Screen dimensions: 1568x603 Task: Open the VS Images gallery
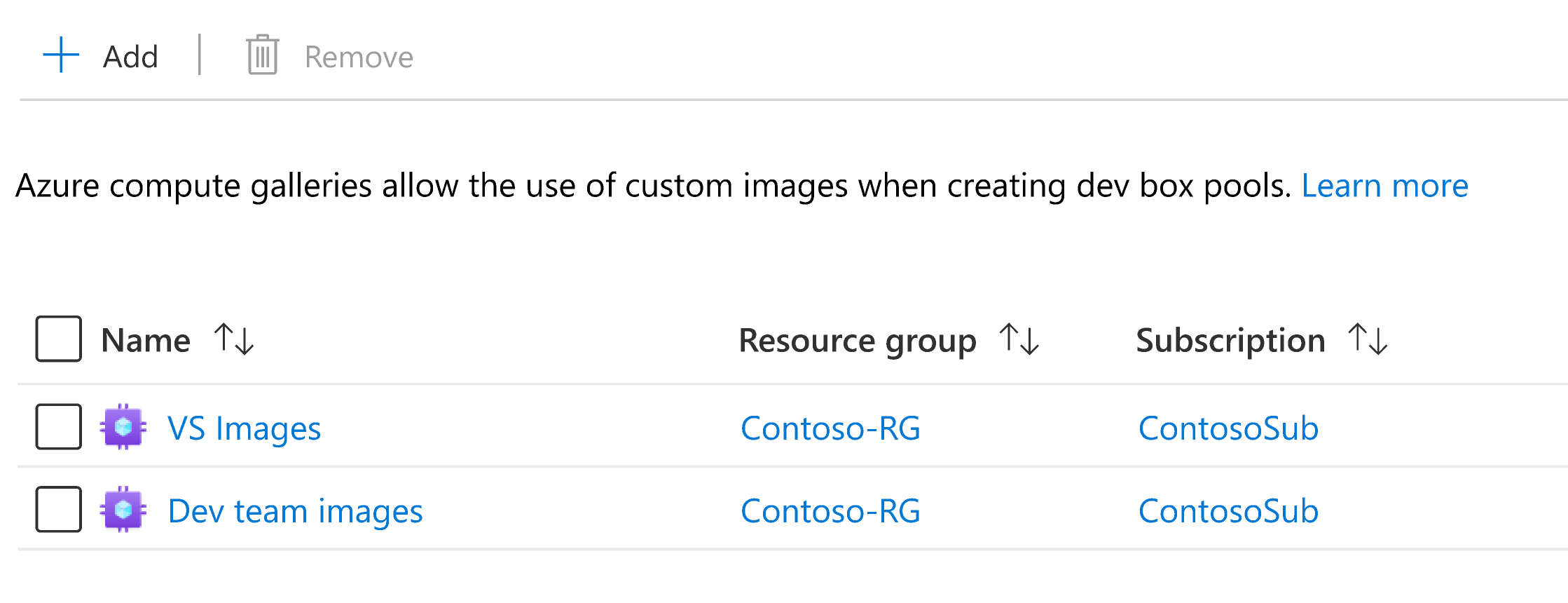click(245, 428)
